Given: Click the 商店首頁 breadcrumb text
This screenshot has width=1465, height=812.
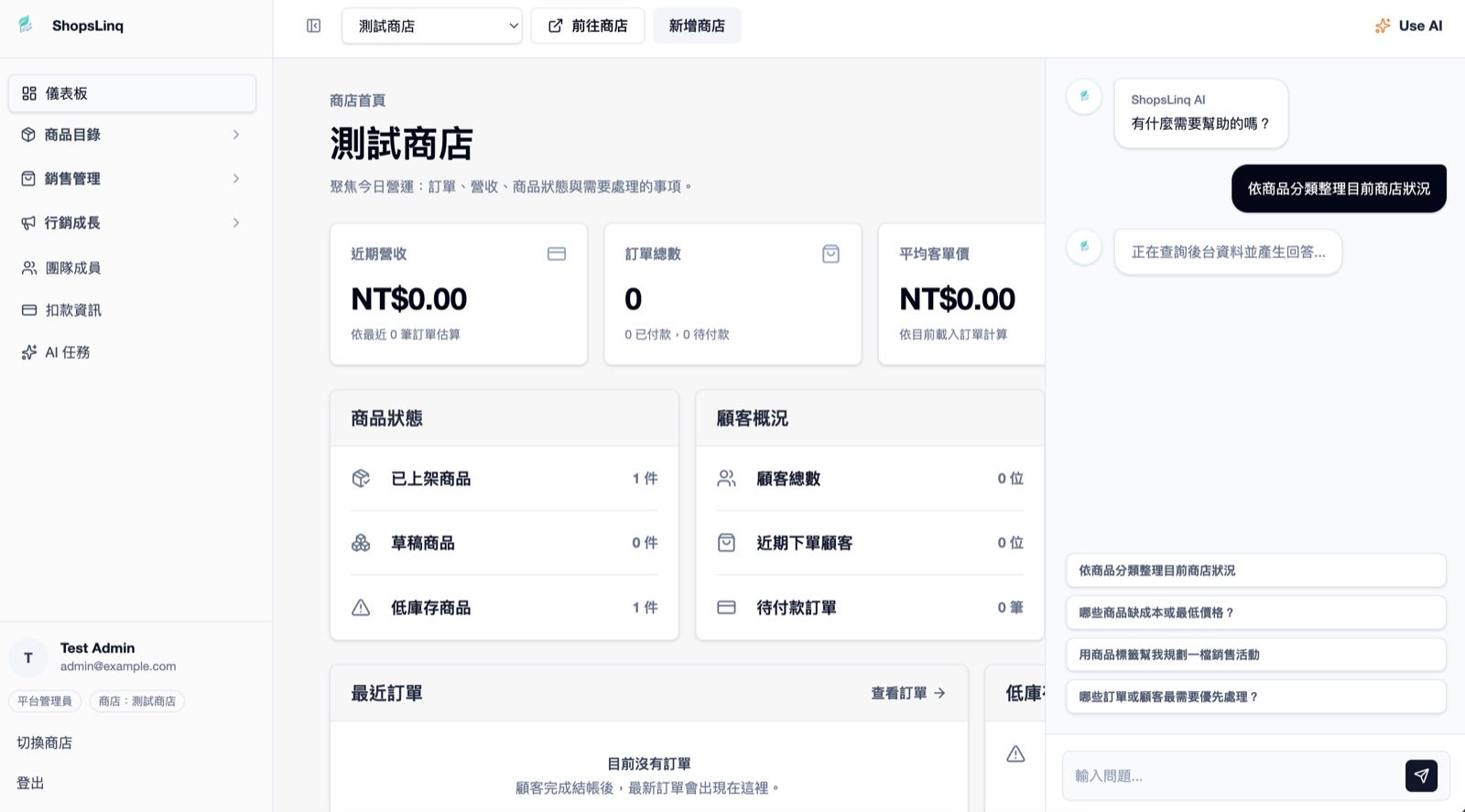Looking at the screenshot, I should (x=357, y=100).
